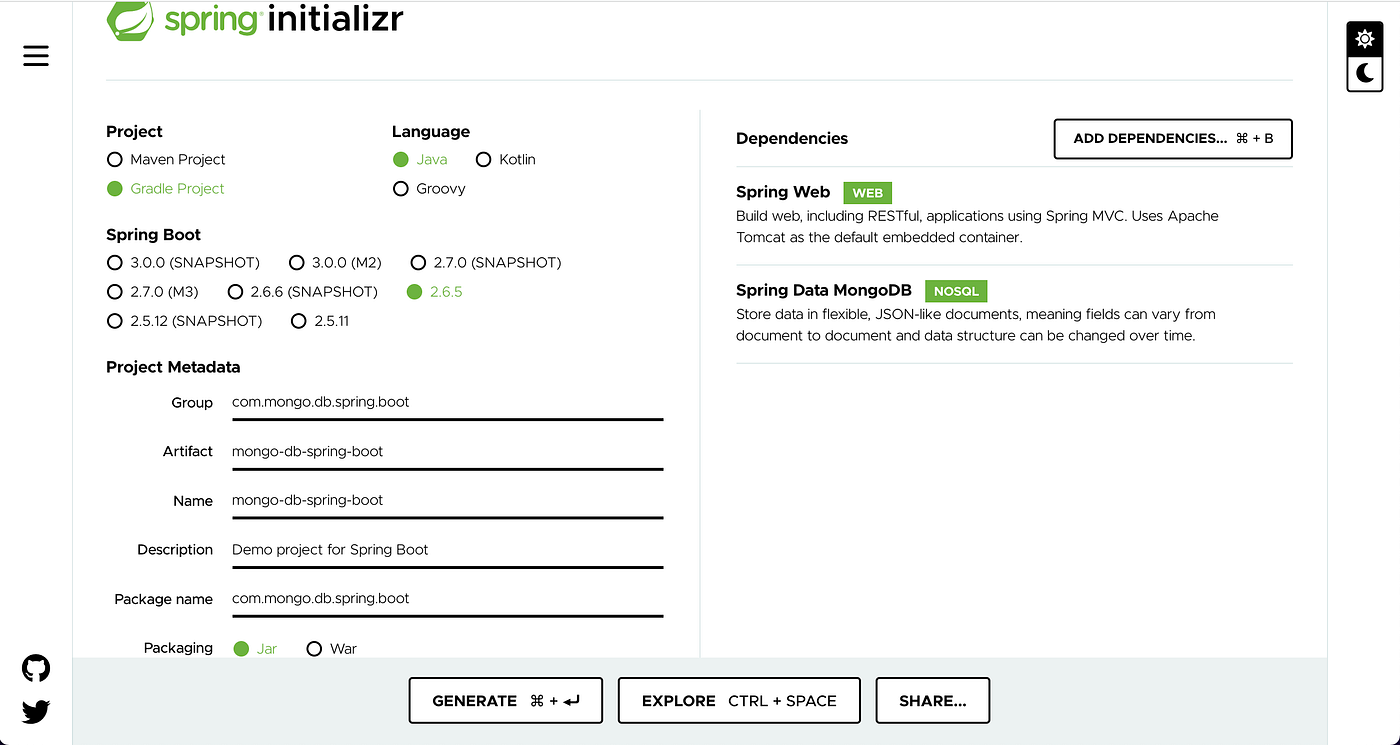1400x745 pixels.
Task: Select Spring Boot version 3.0.0 (SNAPSHOT)
Action: (115, 262)
